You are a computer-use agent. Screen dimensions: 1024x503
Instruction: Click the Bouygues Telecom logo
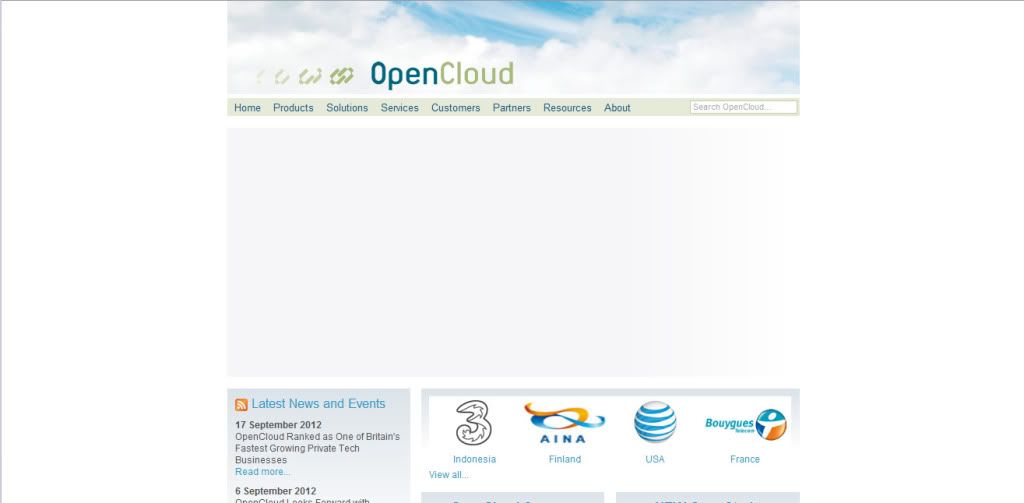tap(745, 425)
